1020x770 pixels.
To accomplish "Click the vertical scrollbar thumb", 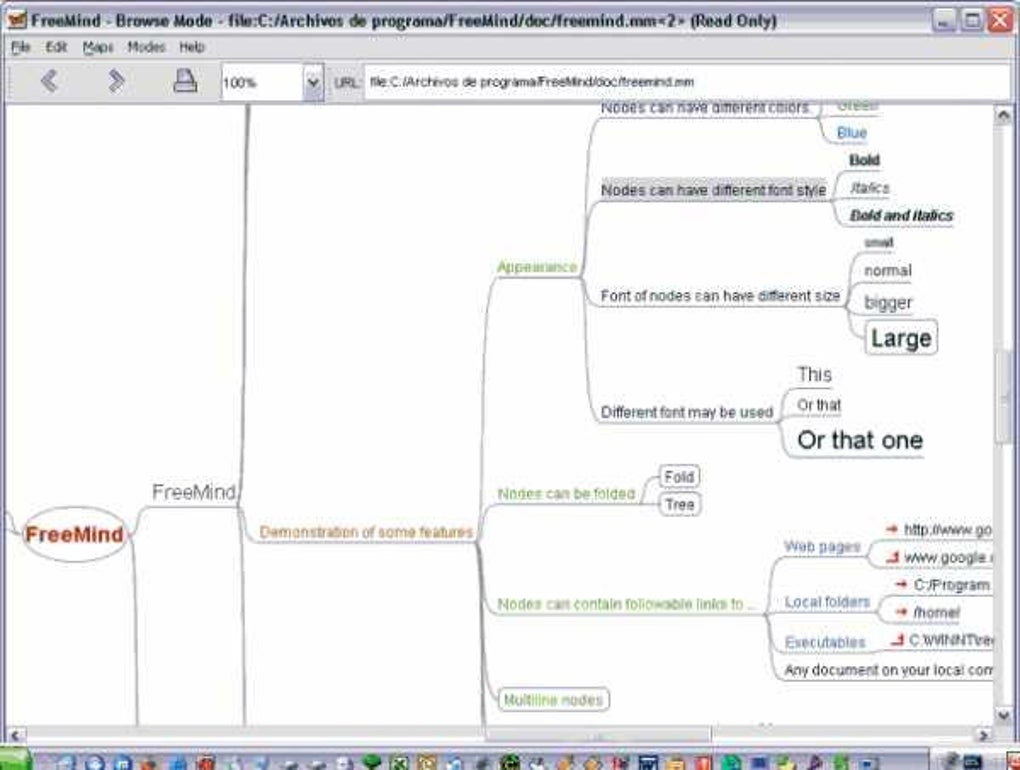I will (x=1003, y=397).
